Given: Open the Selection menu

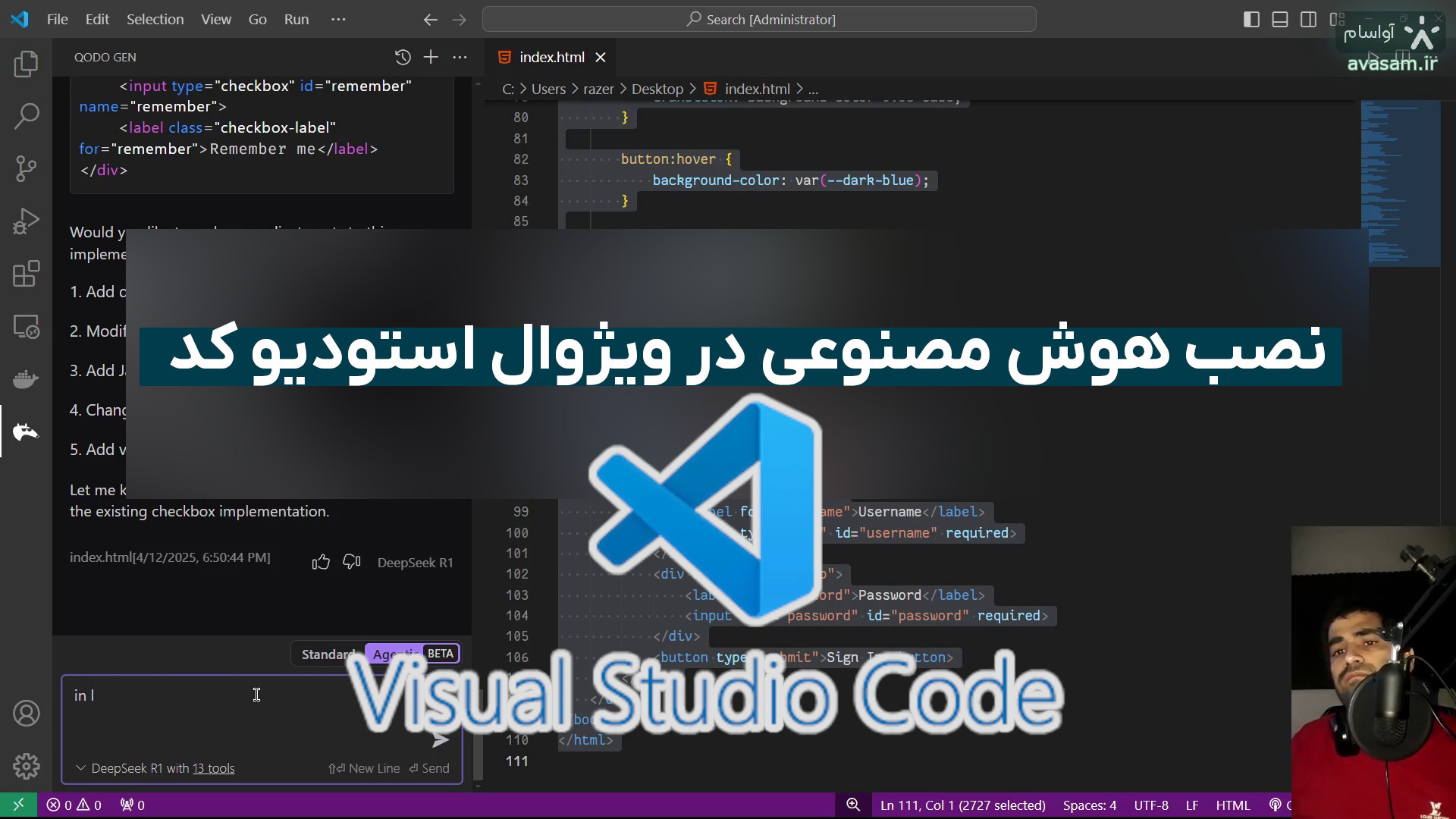Looking at the screenshot, I should [155, 20].
